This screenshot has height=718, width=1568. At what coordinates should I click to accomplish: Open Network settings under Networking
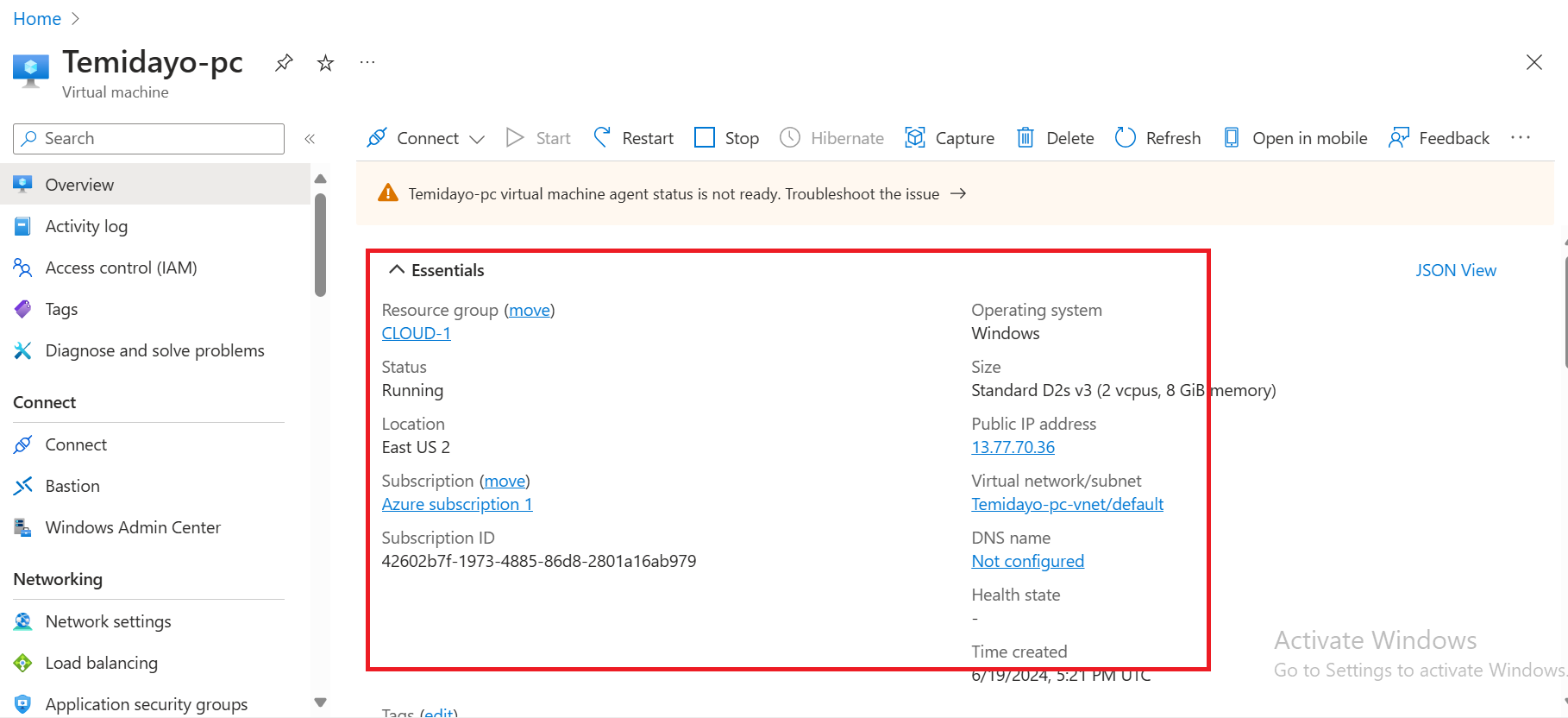click(x=108, y=621)
